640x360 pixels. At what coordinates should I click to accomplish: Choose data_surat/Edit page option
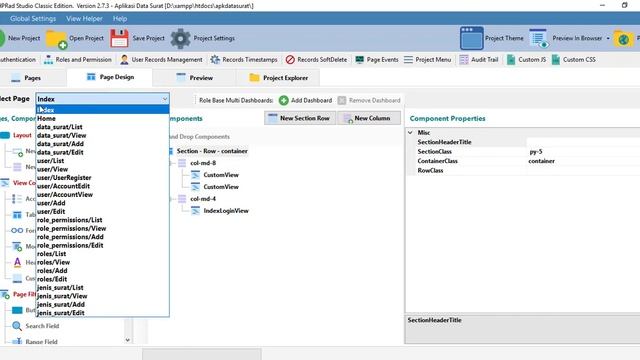click(x=102, y=152)
